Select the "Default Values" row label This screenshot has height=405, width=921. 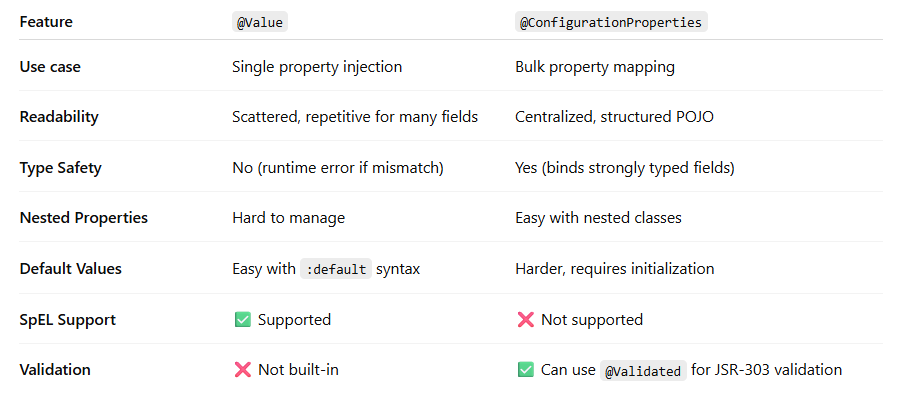coord(72,269)
